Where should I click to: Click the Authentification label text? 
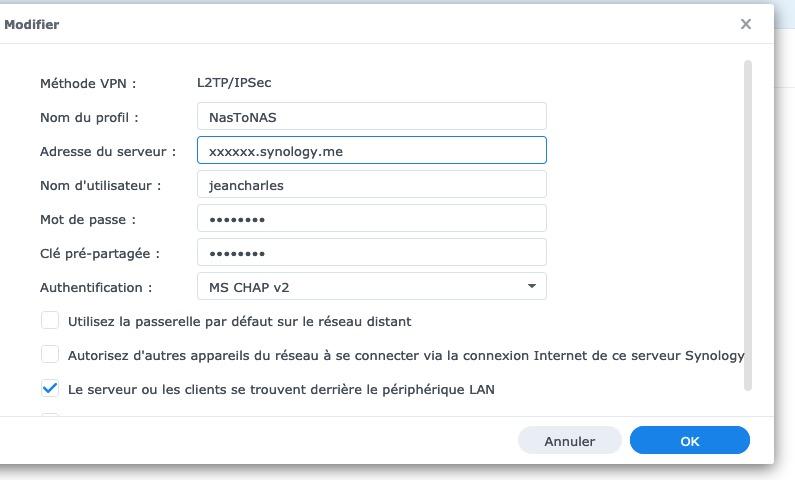(x=96, y=287)
